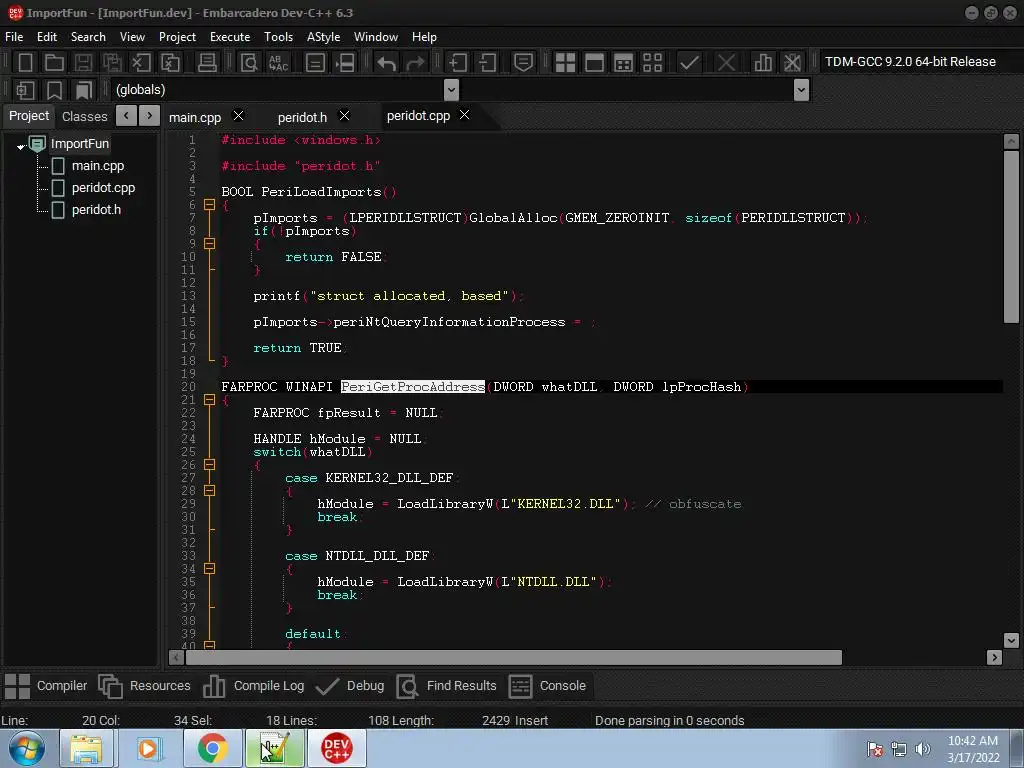
Task: Click the Profile Analysis bar-chart icon
Action: [762, 63]
